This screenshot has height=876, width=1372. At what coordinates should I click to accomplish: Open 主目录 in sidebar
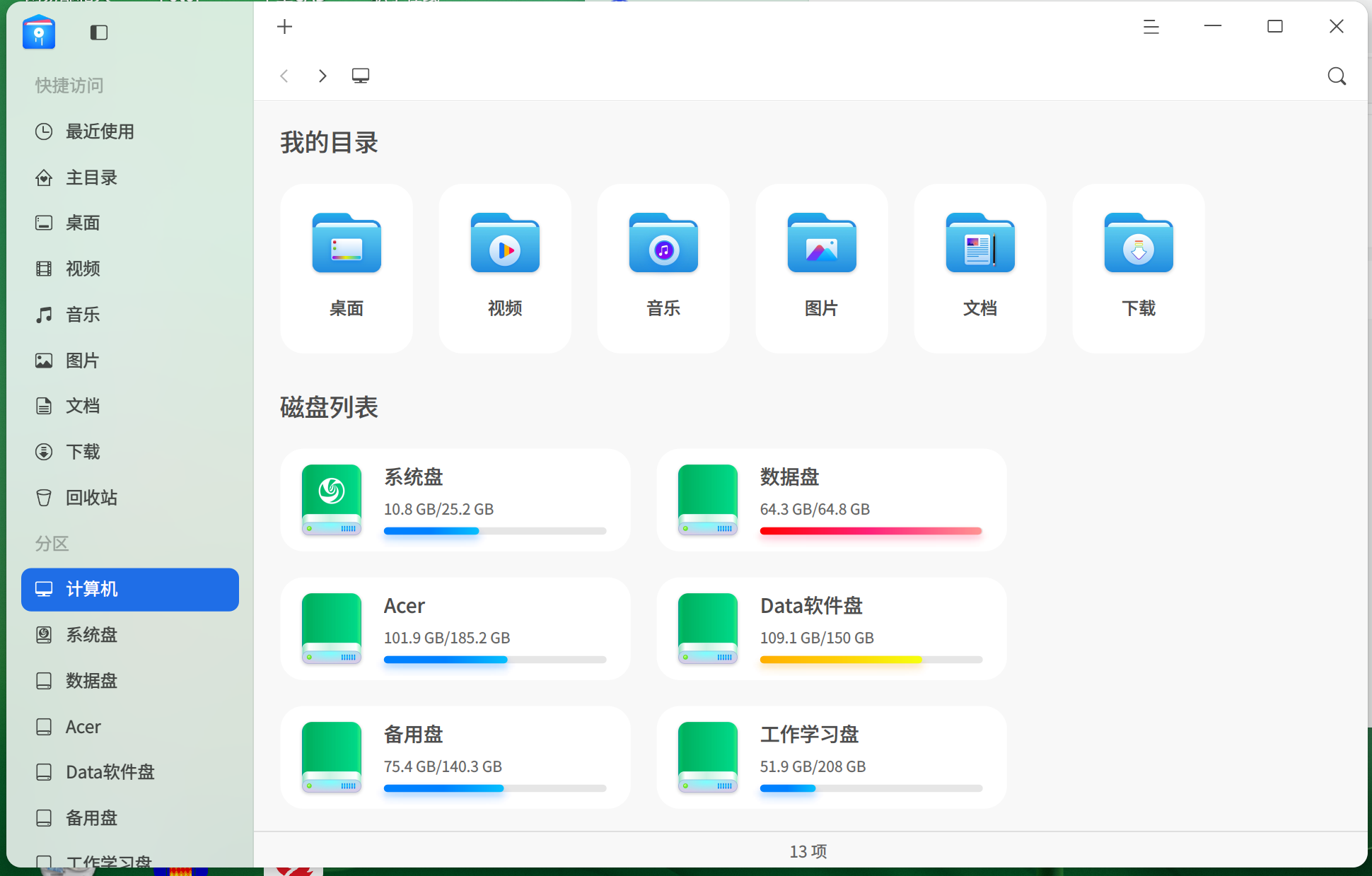pos(130,177)
